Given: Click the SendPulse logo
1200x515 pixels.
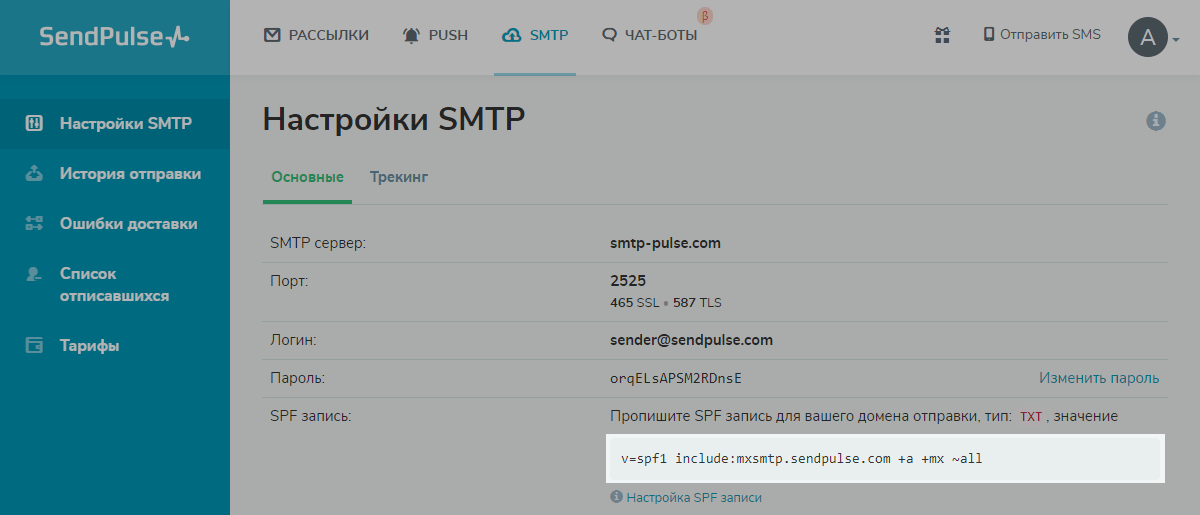Looking at the screenshot, I should click(x=114, y=36).
